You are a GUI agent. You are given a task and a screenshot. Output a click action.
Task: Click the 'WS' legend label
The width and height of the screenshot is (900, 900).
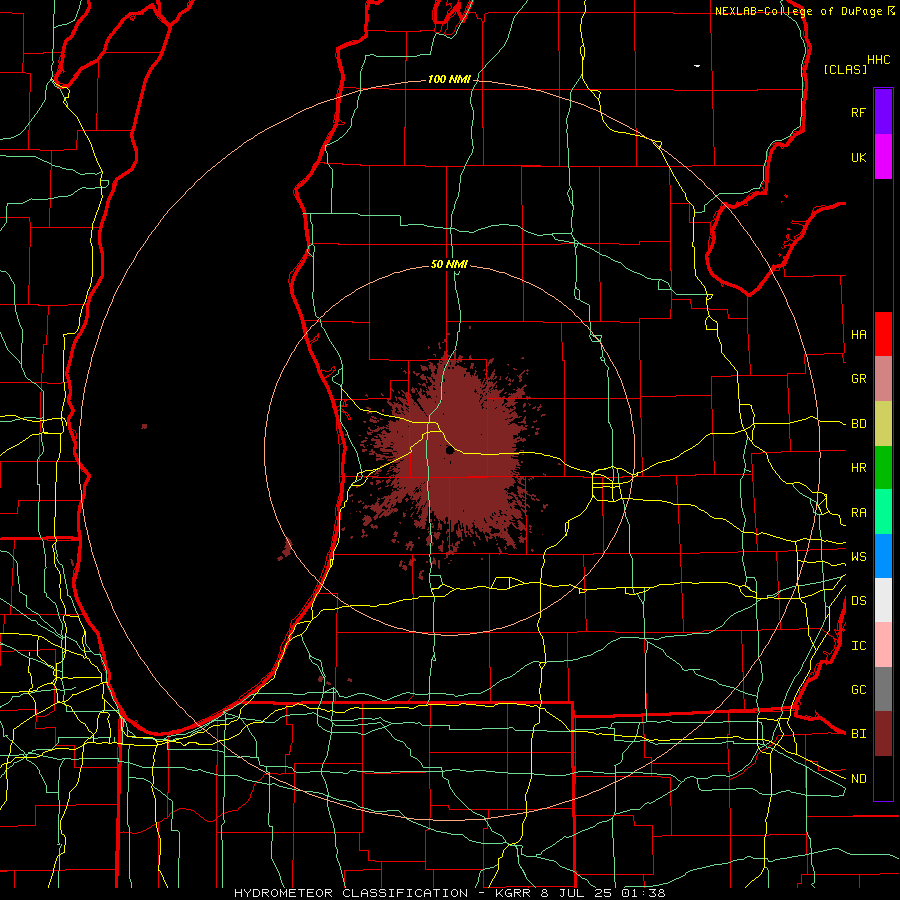(858, 557)
